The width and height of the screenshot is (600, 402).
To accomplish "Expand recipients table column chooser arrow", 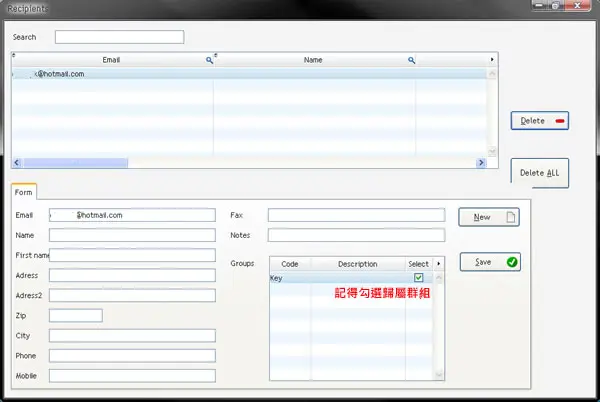I will [x=492, y=60].
